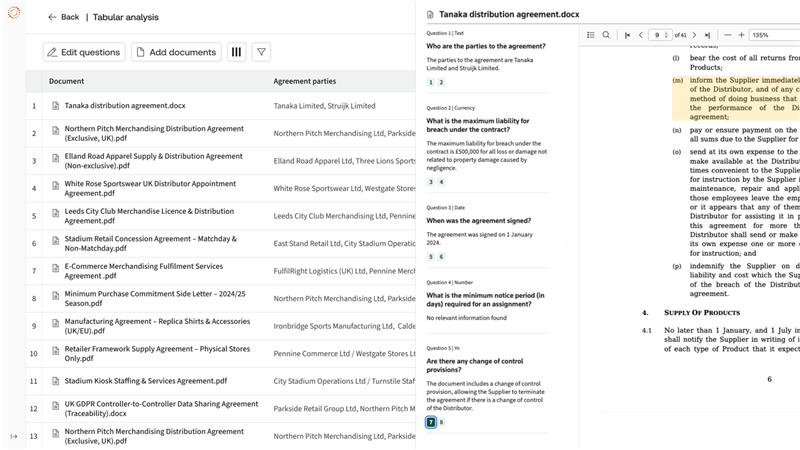
Task: Click the file icon of Manufacturing Agreement row
Action: (x=56, y=323)
